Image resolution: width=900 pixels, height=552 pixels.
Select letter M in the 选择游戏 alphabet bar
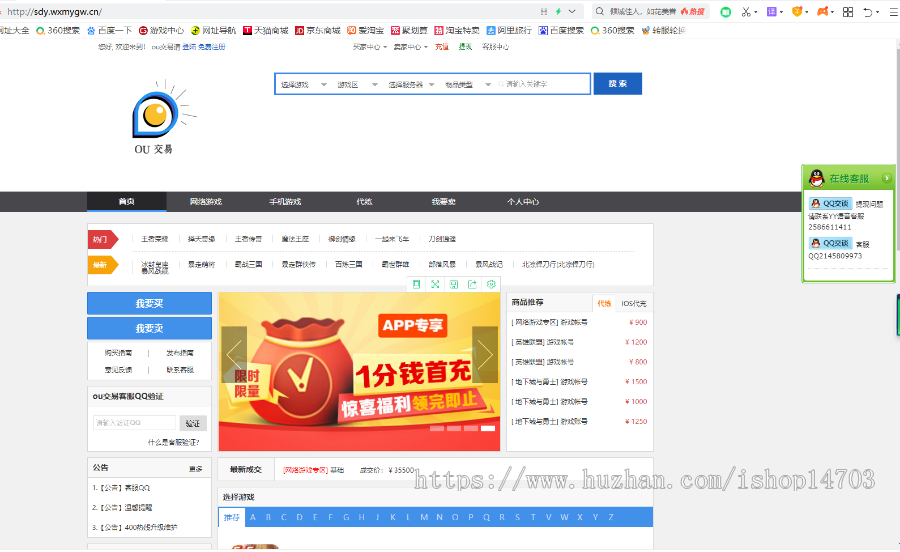coord(424,517)
